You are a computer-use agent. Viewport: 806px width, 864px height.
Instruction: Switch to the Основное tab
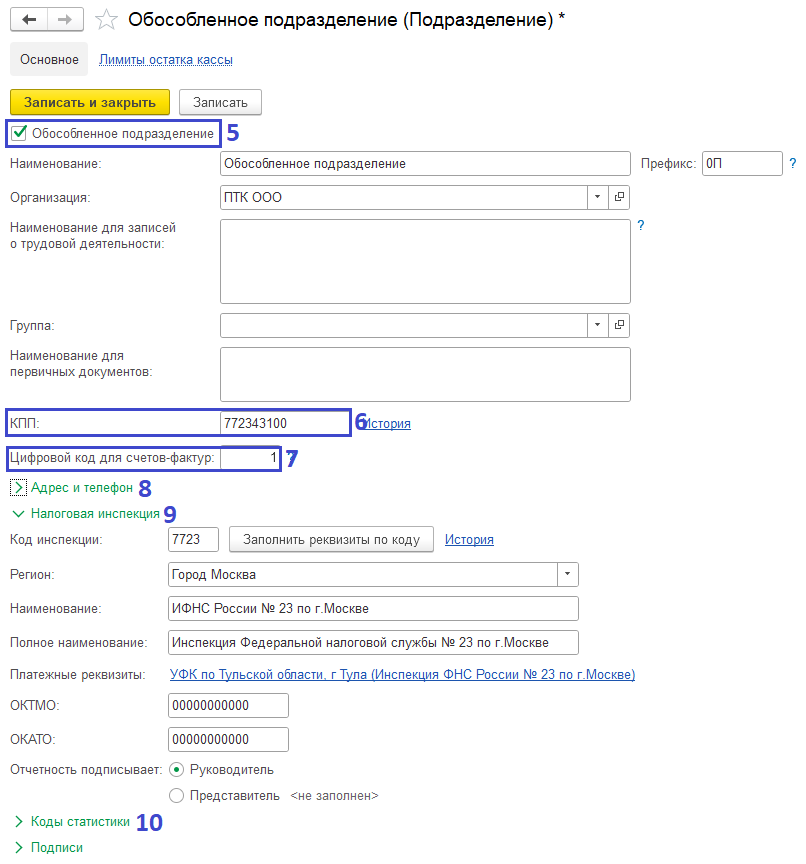click(49, 59)
